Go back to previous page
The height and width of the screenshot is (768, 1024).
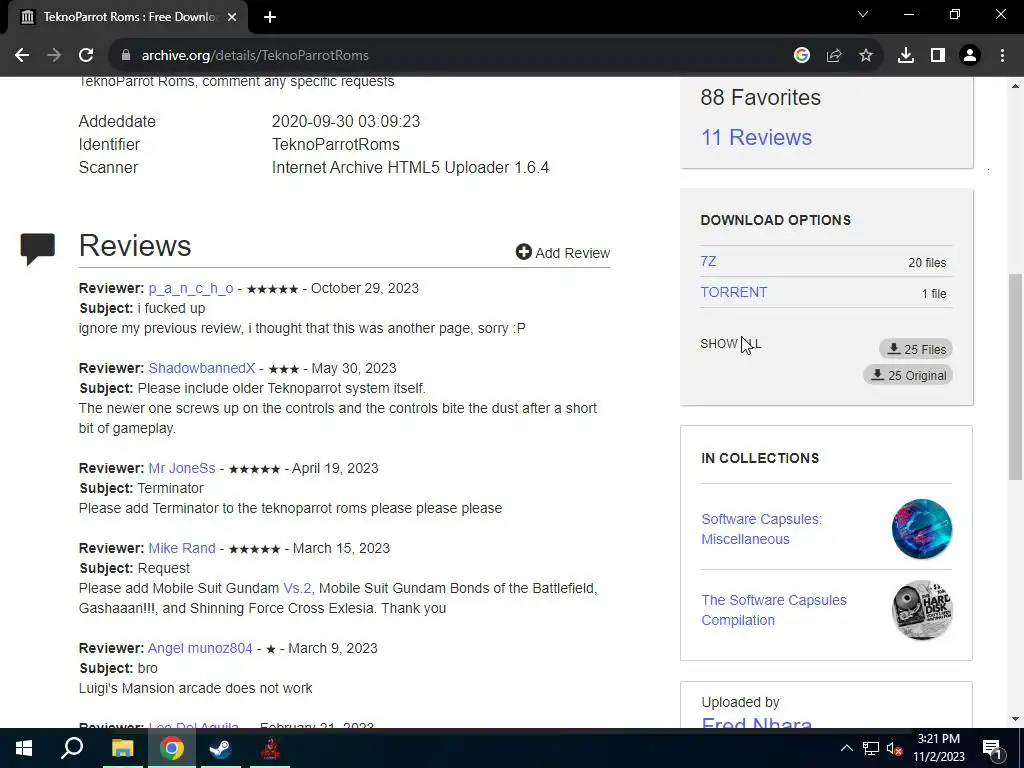coord(22,56)
